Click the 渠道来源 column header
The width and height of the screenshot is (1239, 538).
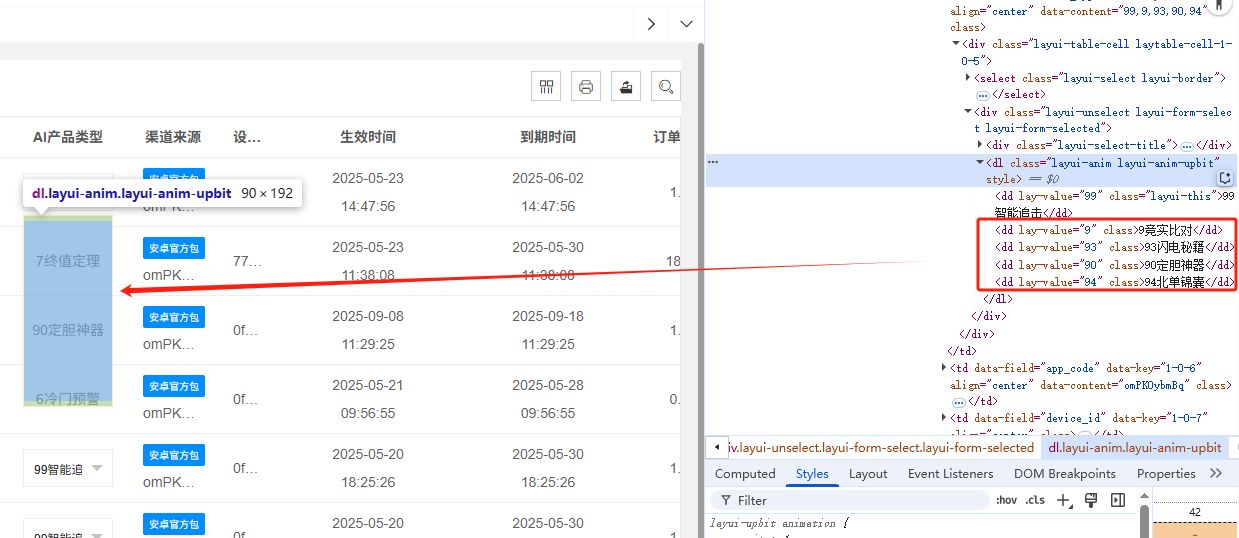(x=173, y=137)
